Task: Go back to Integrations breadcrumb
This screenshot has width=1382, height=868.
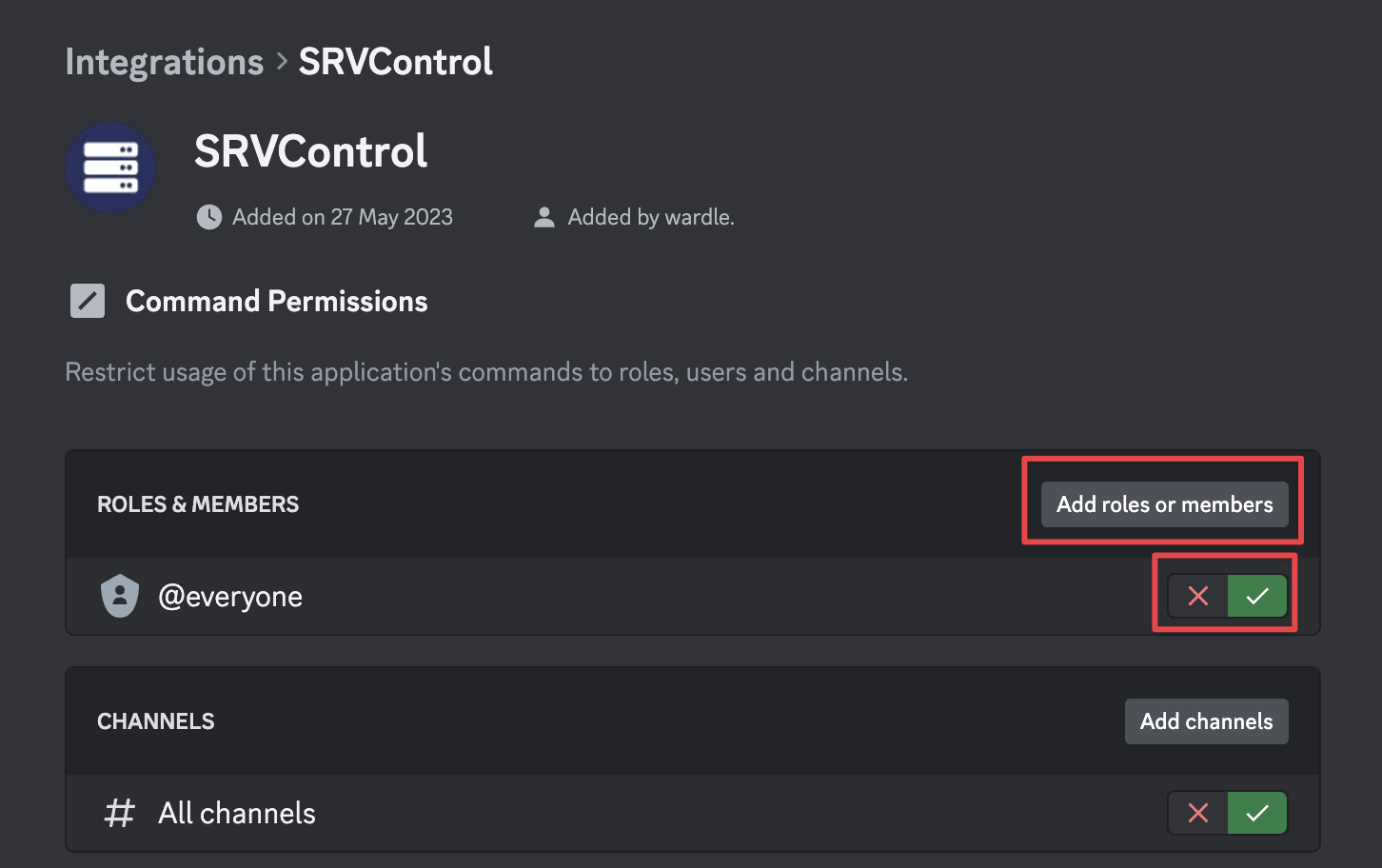Action: (164, 62)
